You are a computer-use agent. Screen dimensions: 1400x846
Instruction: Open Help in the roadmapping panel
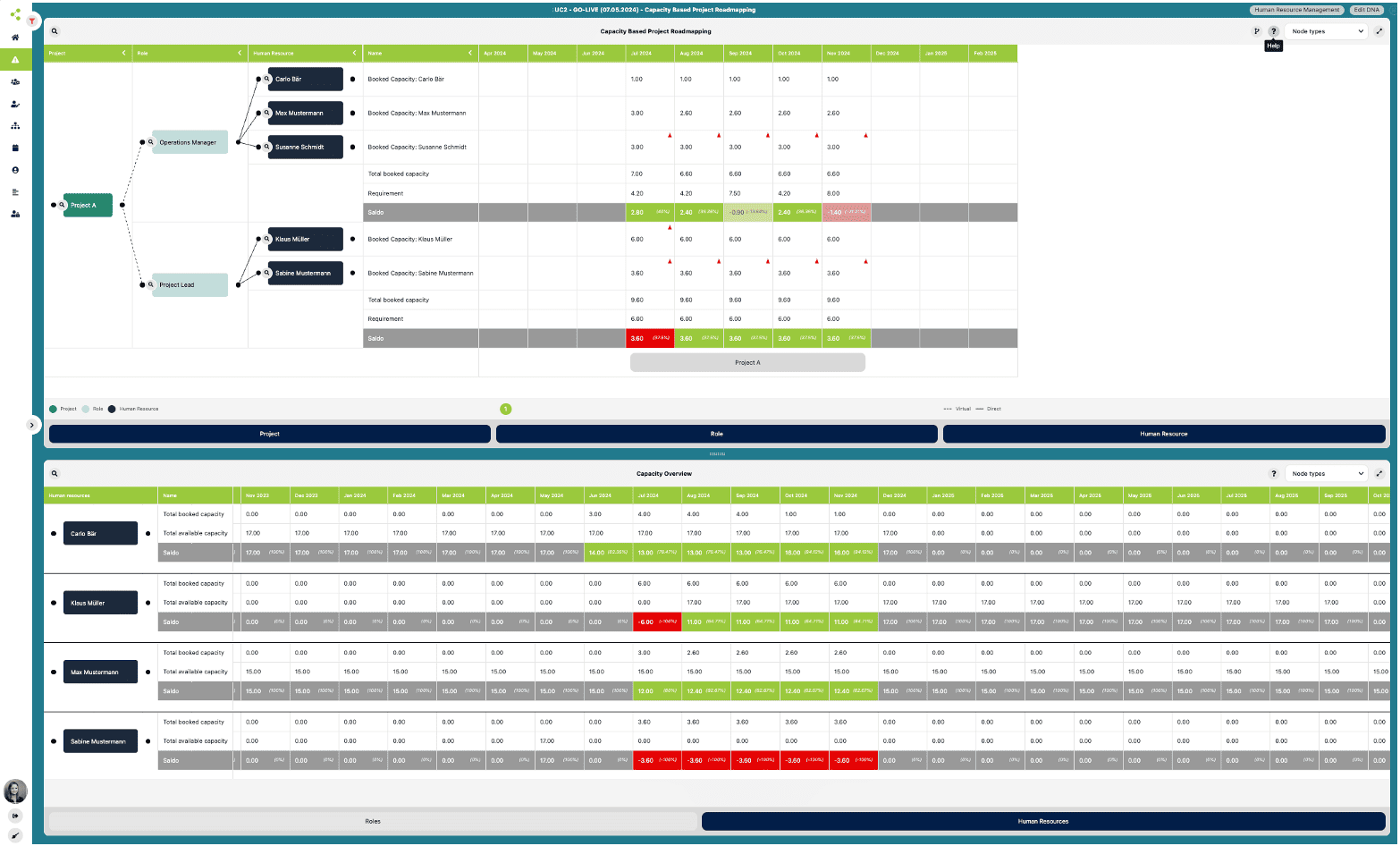click(1274, 31)
